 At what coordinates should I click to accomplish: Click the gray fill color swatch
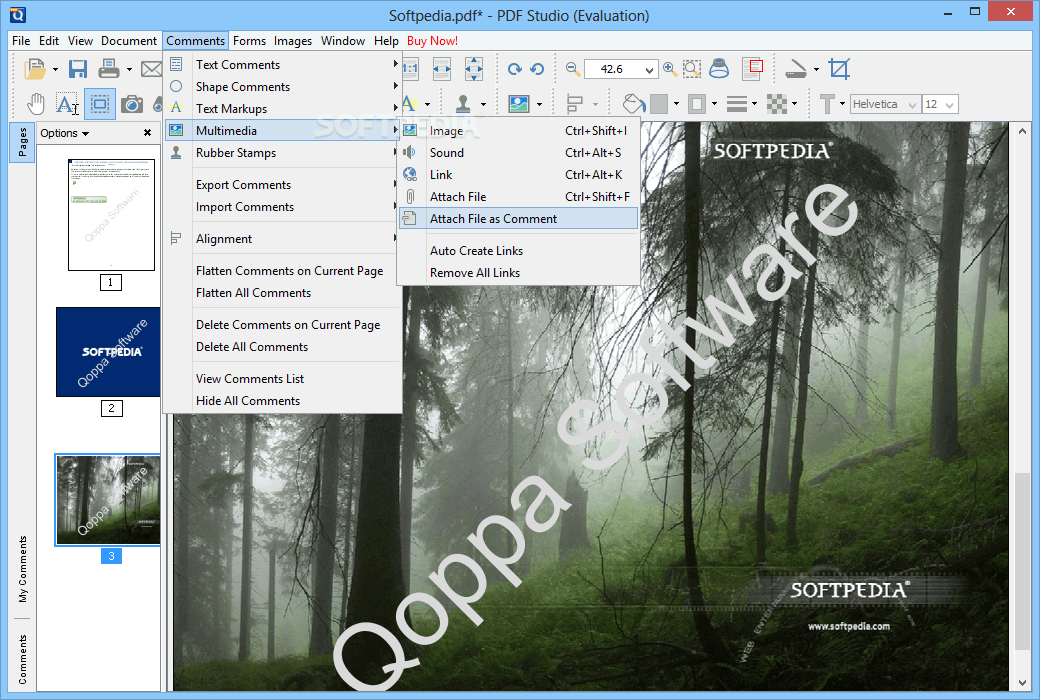pyautogui.click(x=659, y=104)
